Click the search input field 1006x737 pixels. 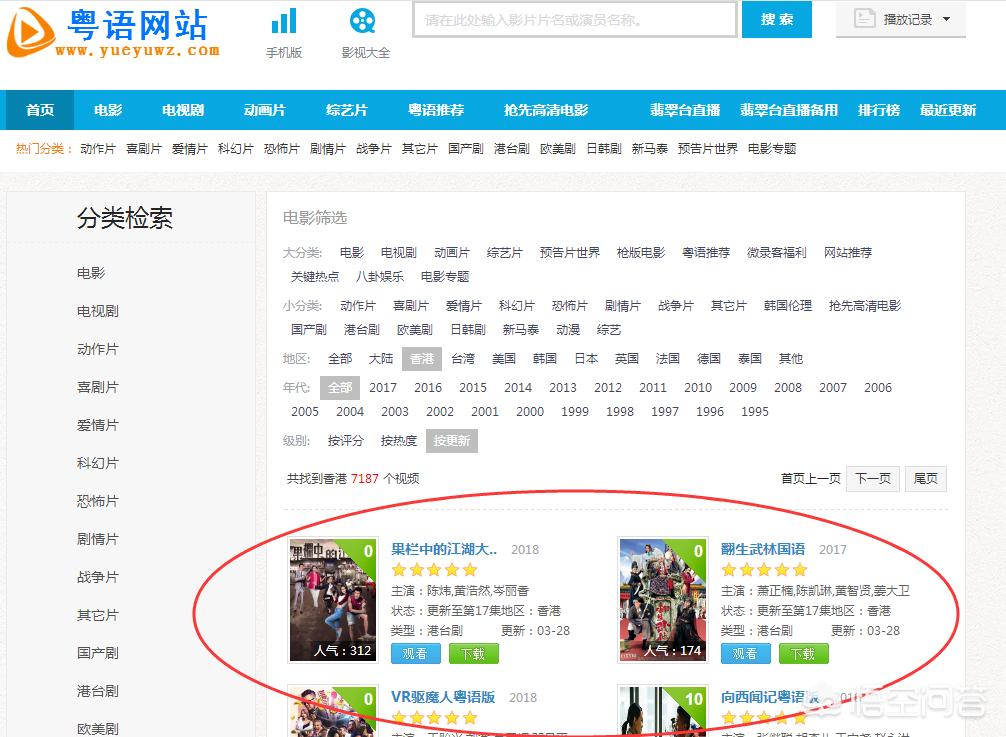pyautogui.click(x=574, y=20)
